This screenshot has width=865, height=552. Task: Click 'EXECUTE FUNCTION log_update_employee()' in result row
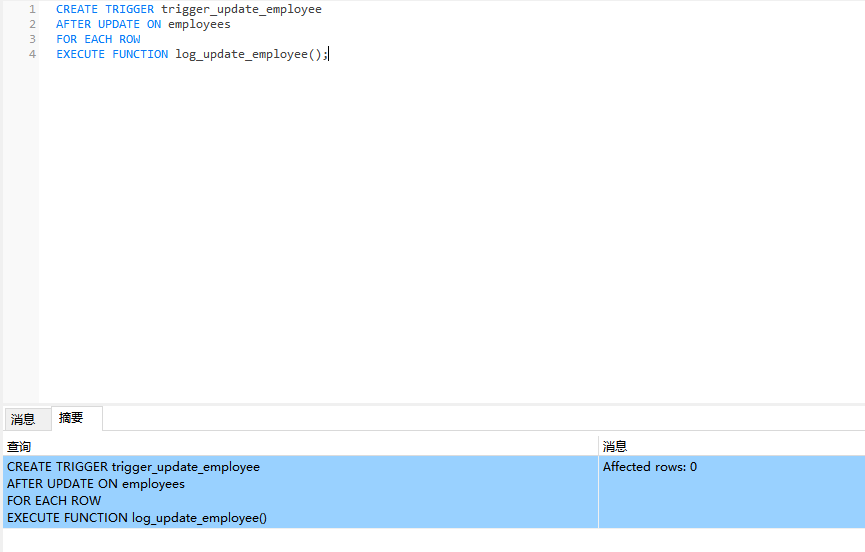coord(137,518)
